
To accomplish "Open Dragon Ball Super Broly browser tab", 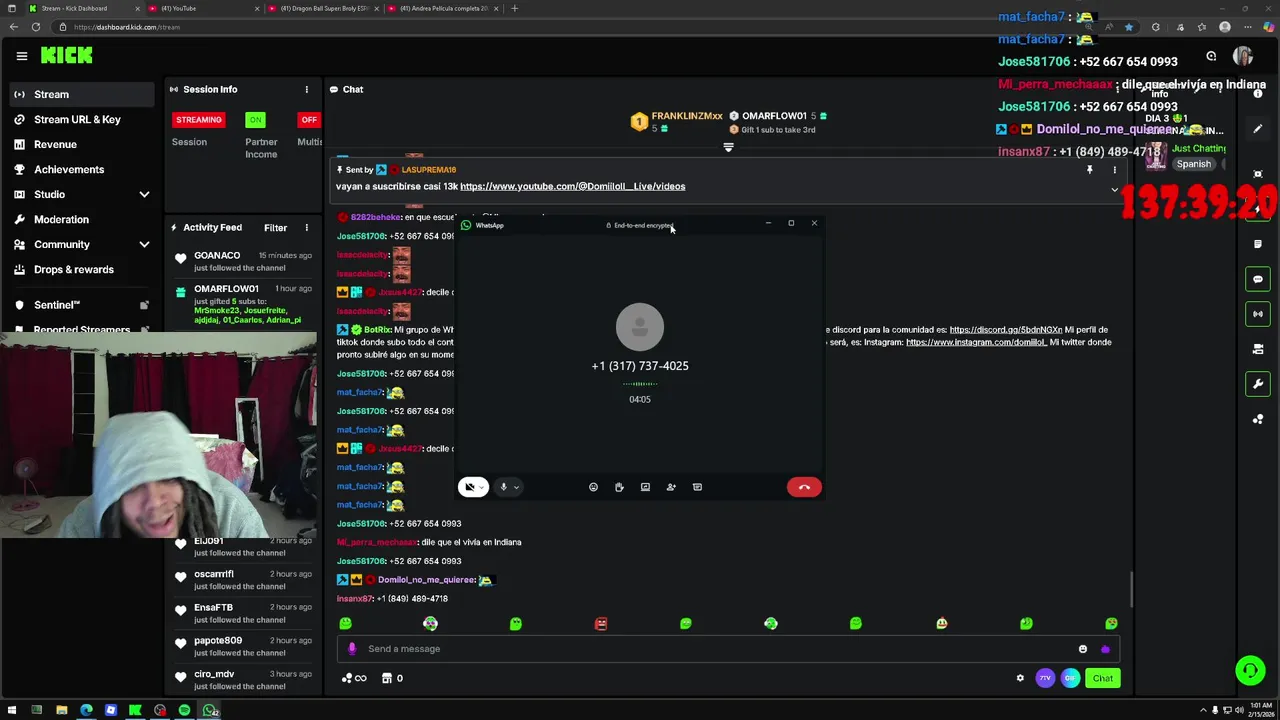I will pos(322,8).
